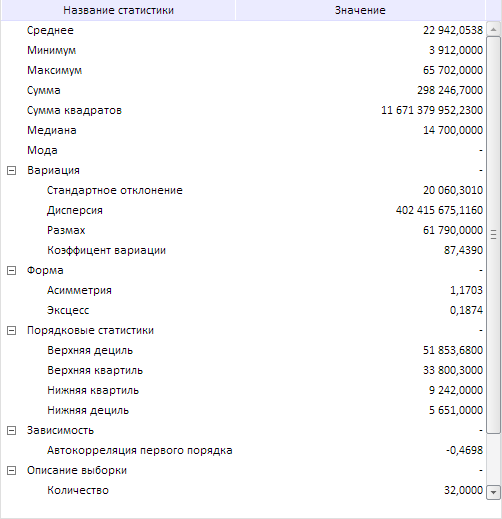Select the Автокорреляция первого порядка row

coord(243,450)
